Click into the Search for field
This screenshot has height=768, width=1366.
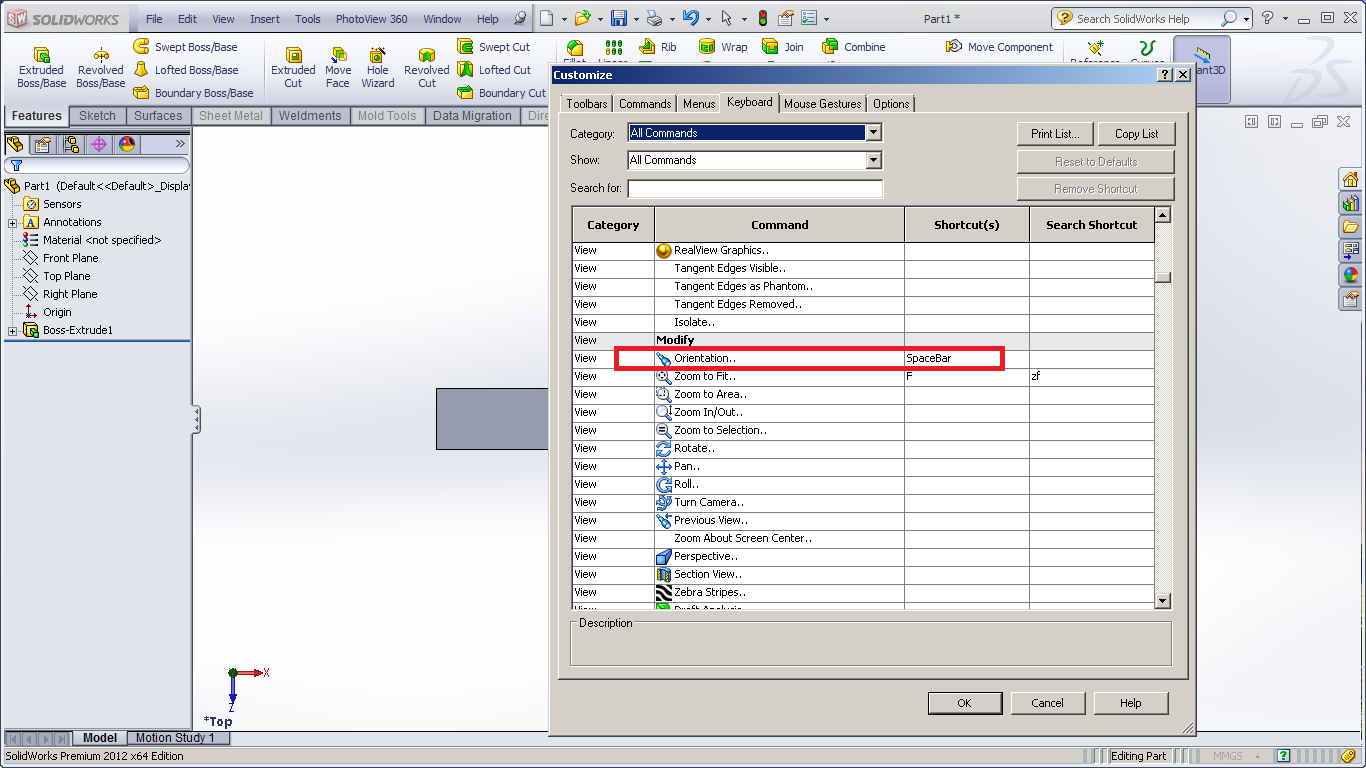(x=755, y=188)
